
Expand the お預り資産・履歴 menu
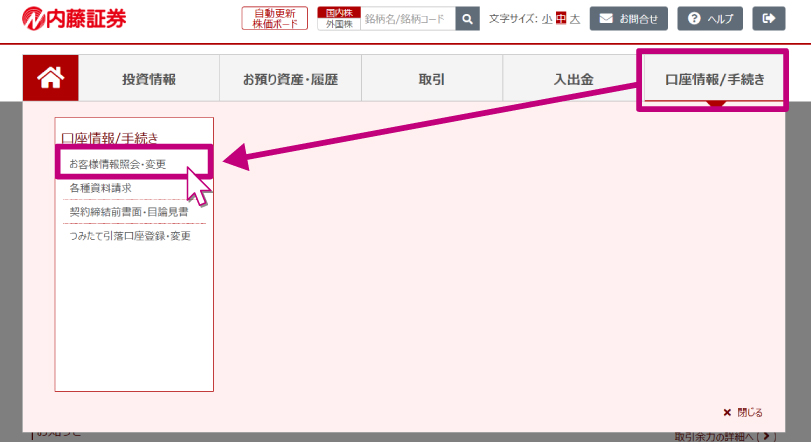pos(290,79)
